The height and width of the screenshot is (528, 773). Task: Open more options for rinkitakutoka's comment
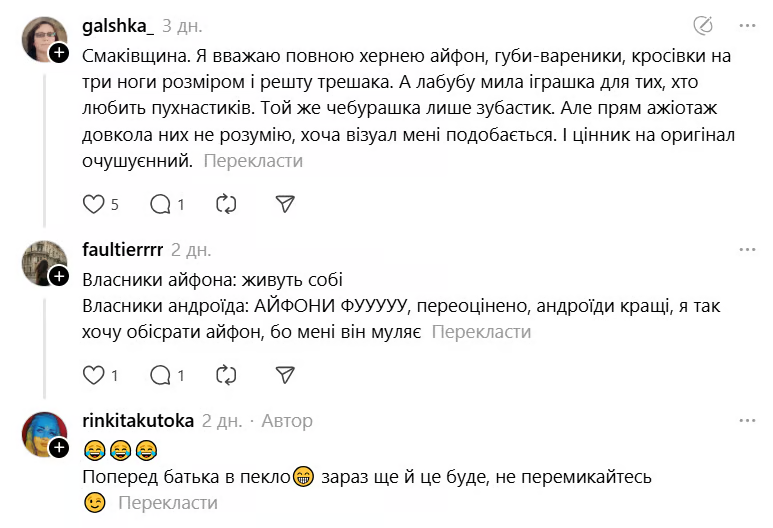tap(747, 421)
